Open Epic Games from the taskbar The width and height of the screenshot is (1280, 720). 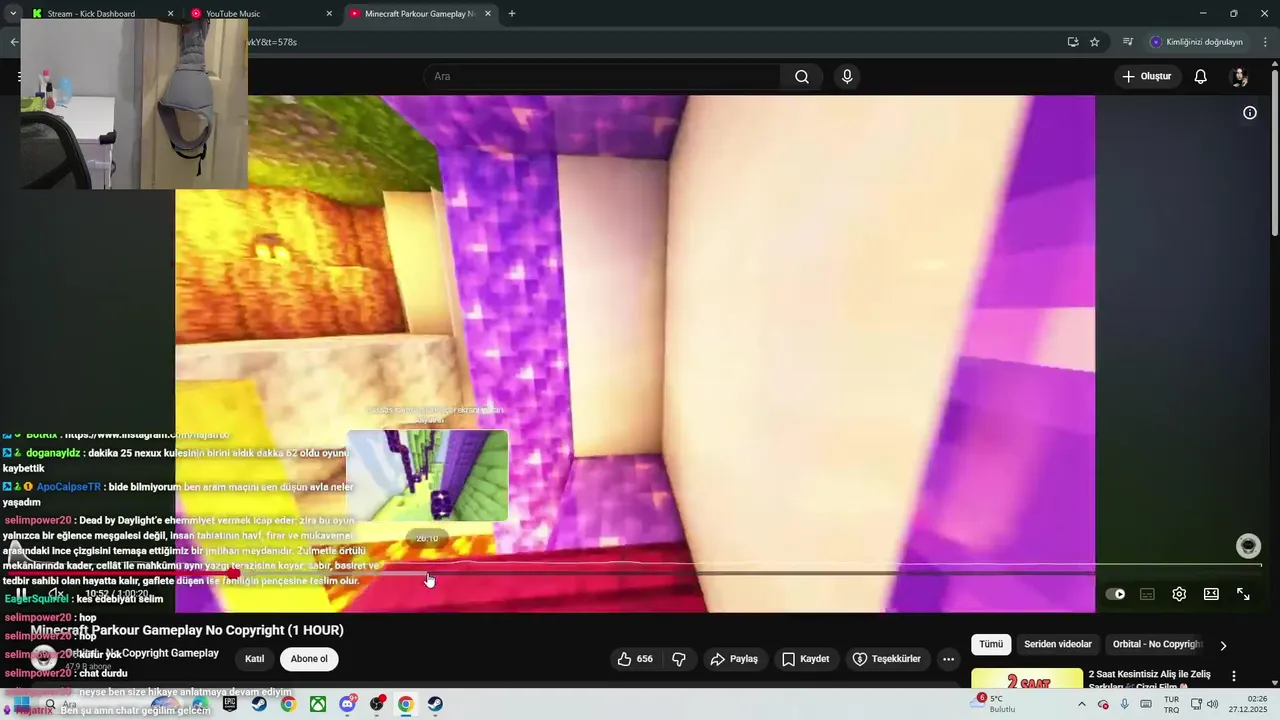click(x=230, y=704)
